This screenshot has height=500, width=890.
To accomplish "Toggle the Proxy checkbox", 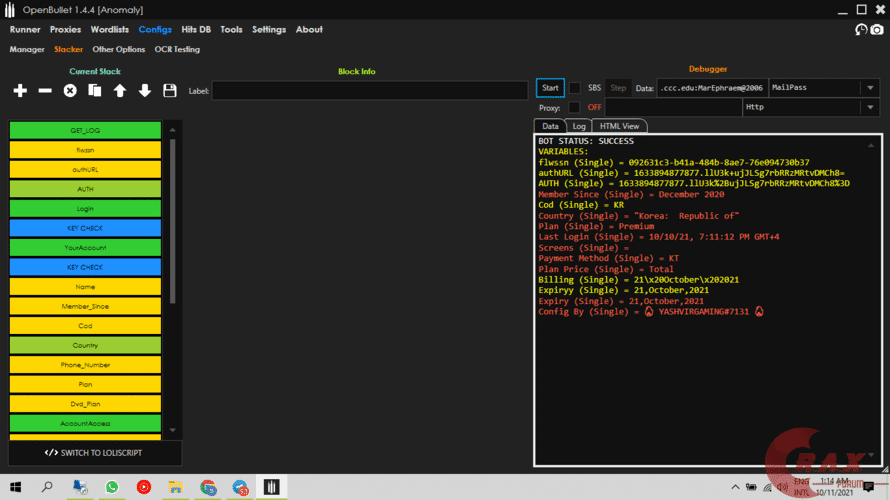I will [x=574, y=107].
